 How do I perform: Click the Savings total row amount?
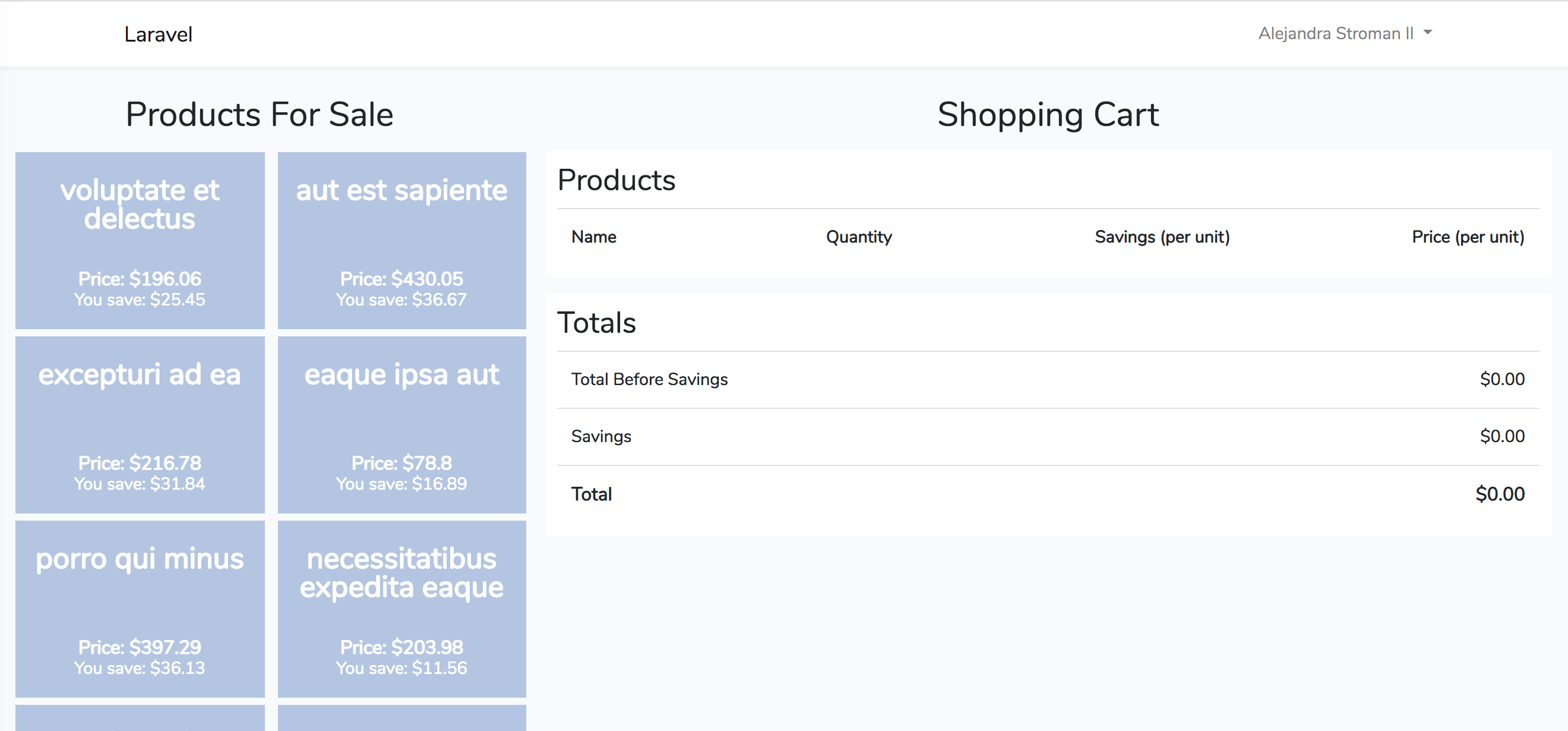(1501, 436)
